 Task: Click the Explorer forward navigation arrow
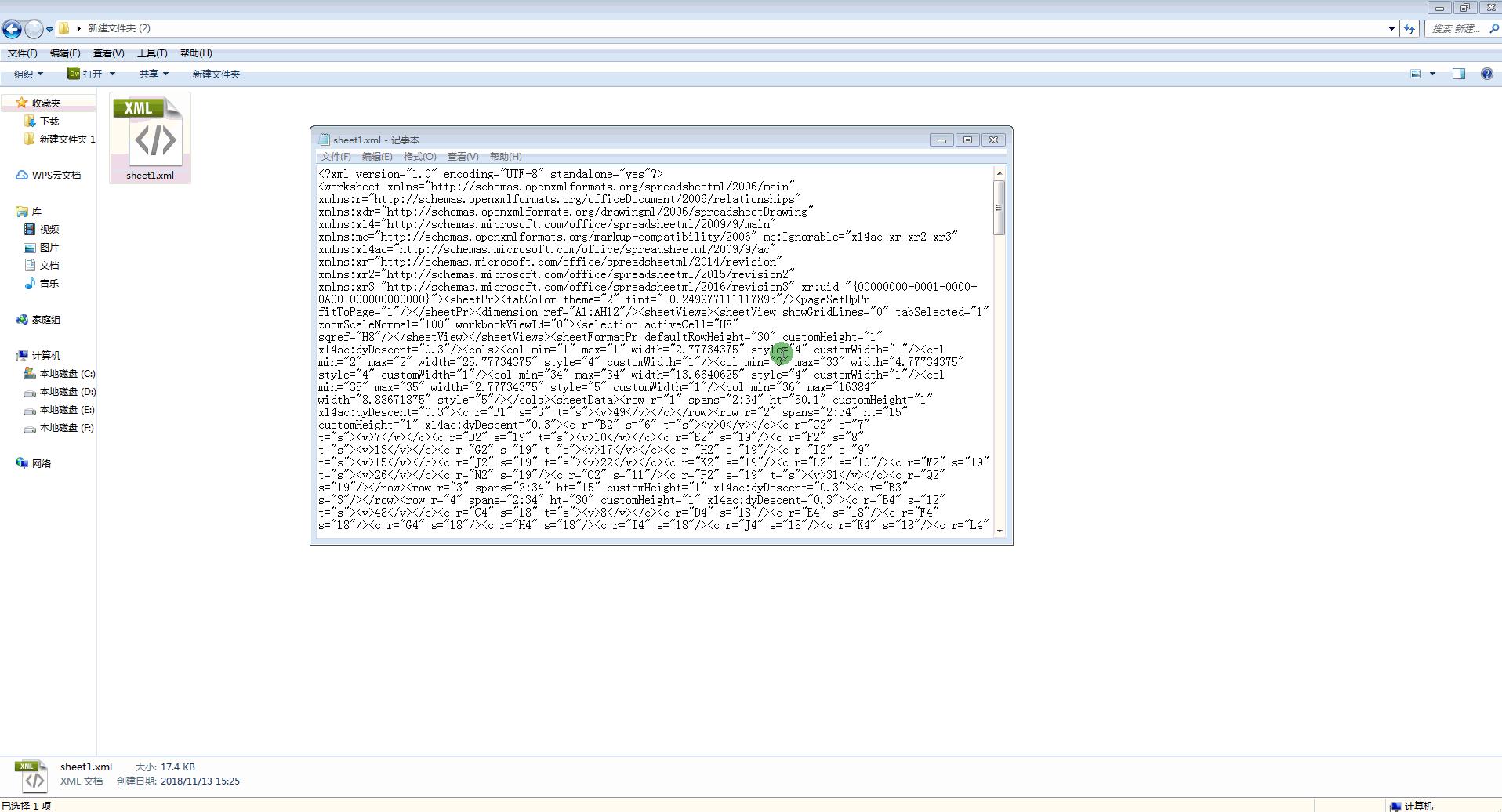(x=34, y=29)
